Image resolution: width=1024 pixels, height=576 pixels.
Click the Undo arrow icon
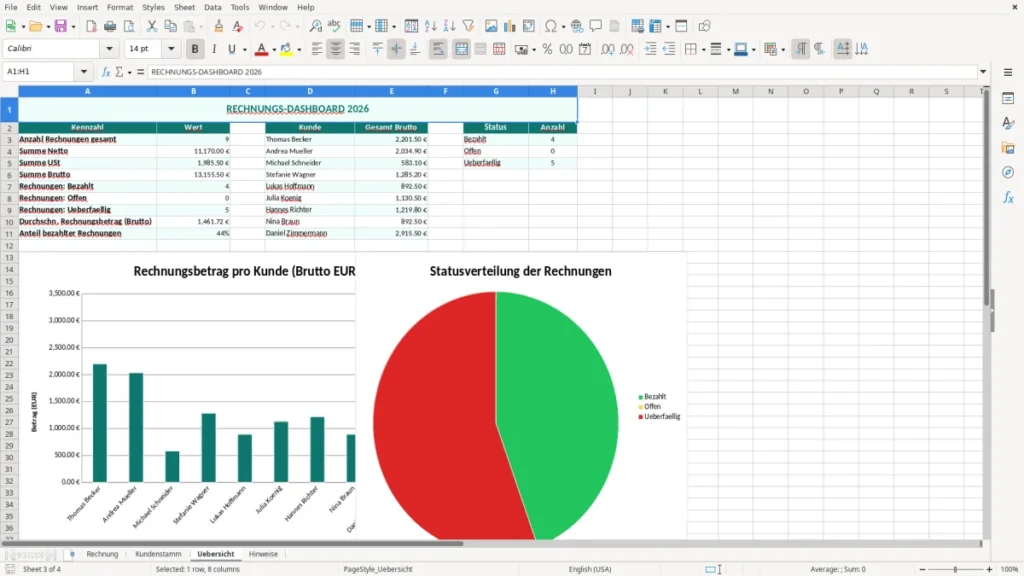click(260, 26)
